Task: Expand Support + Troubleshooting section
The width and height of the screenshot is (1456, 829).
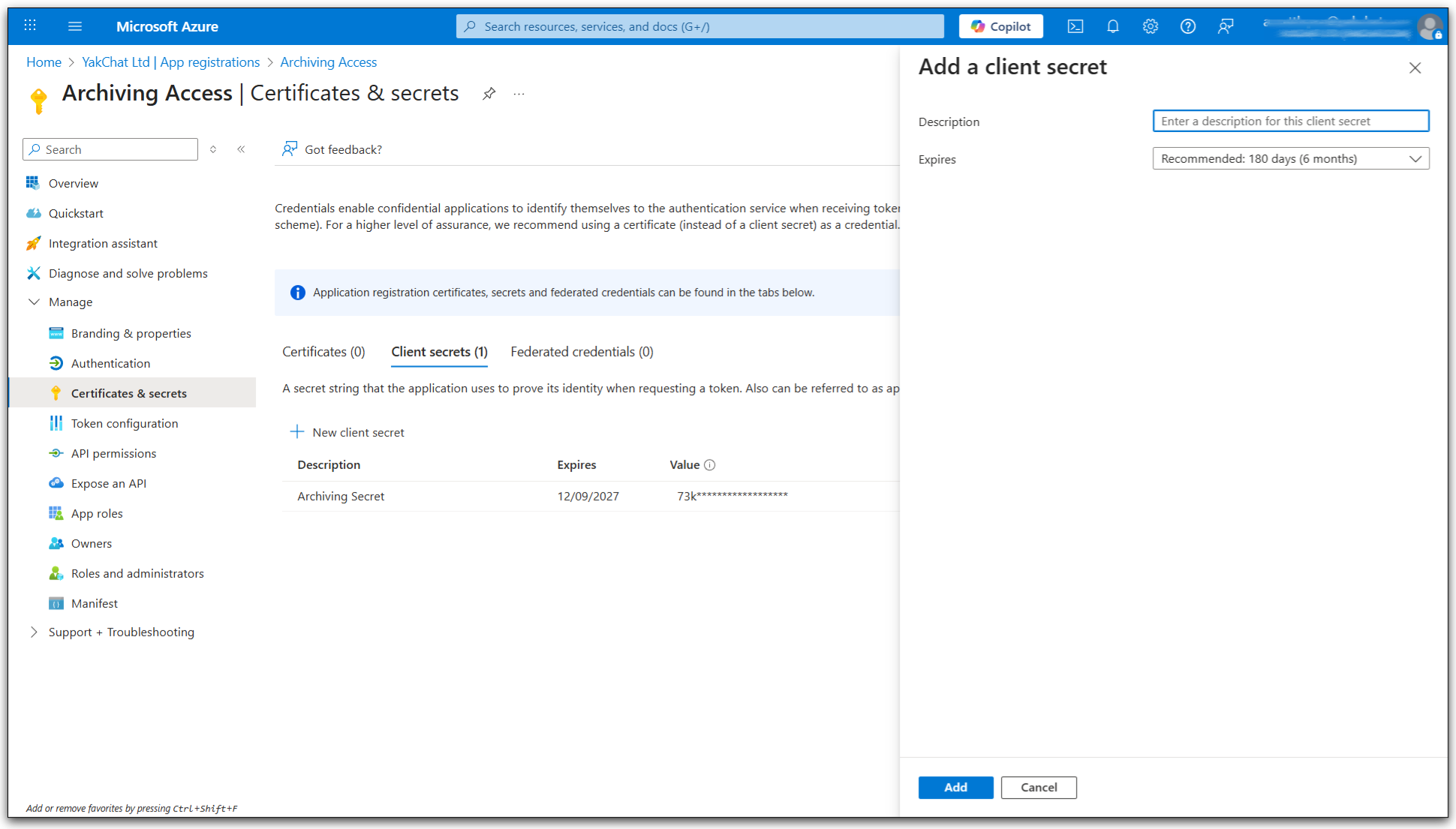Action: (35, 632)
